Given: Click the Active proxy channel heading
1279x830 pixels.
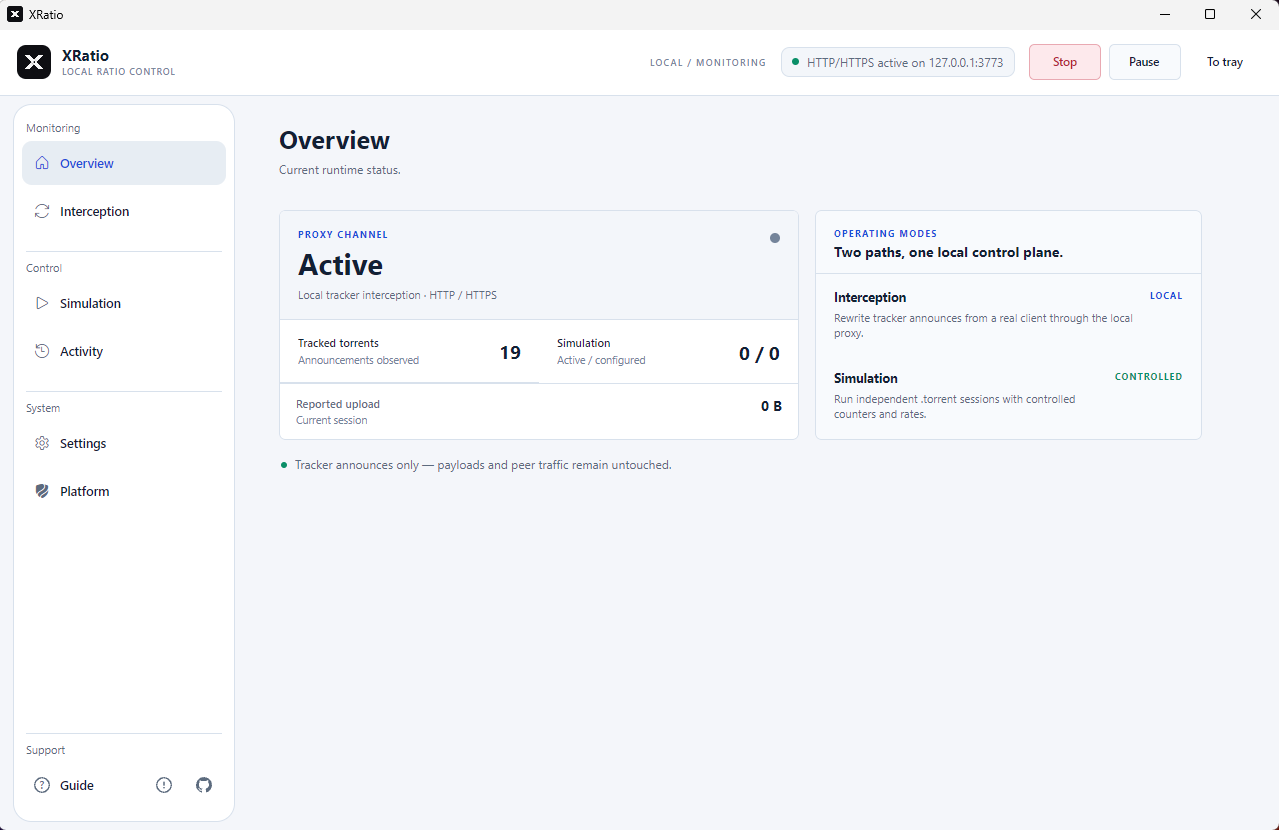Looking at the screenshot, I should [x=340, y=265].
